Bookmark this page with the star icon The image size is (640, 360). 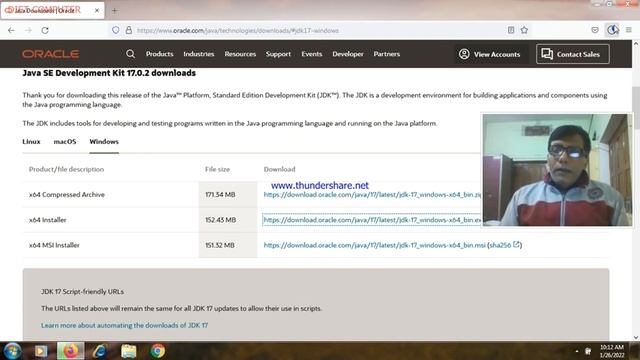coord(524,30)
